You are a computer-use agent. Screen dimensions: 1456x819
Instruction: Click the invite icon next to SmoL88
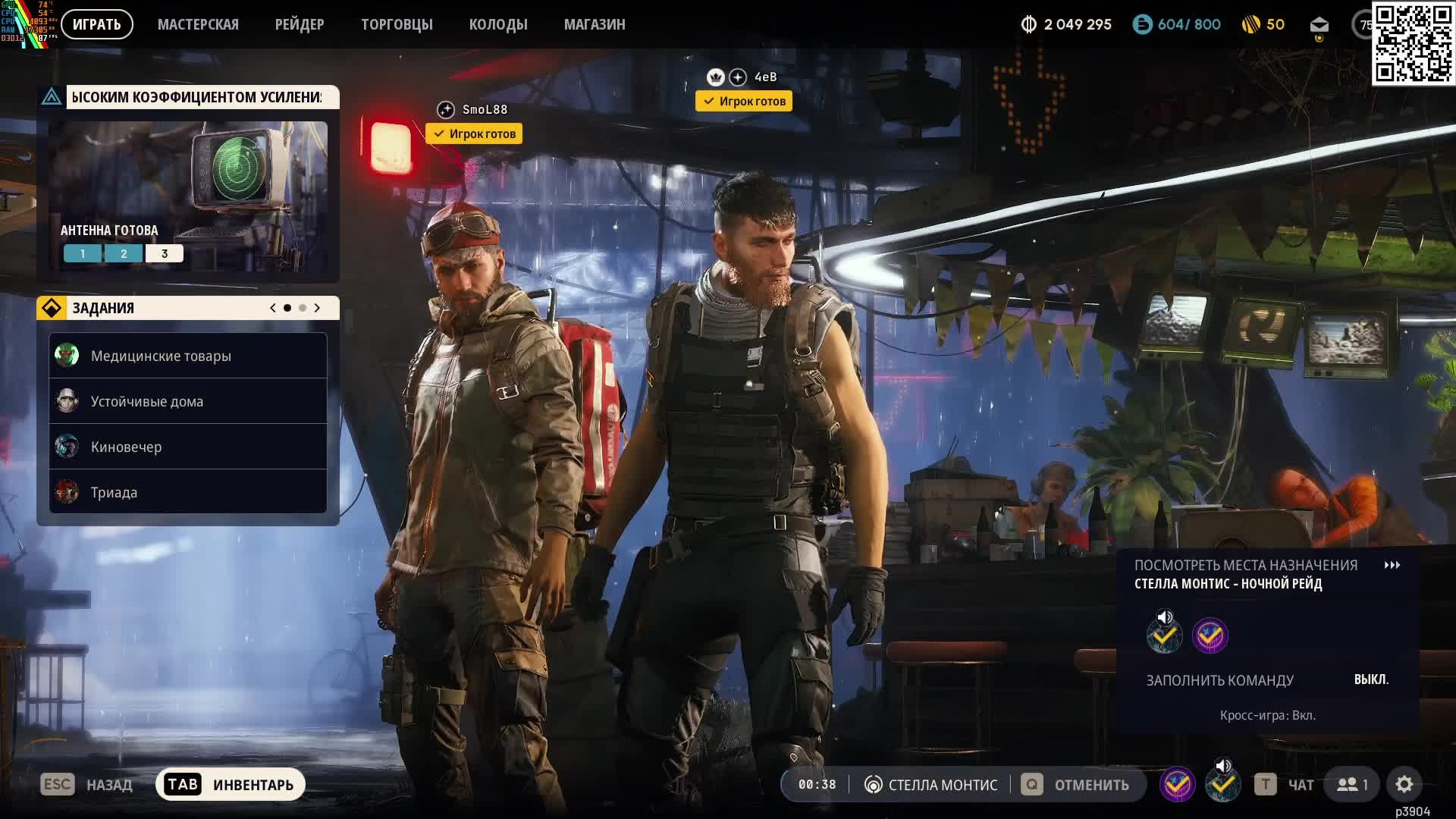click(446, 110)
